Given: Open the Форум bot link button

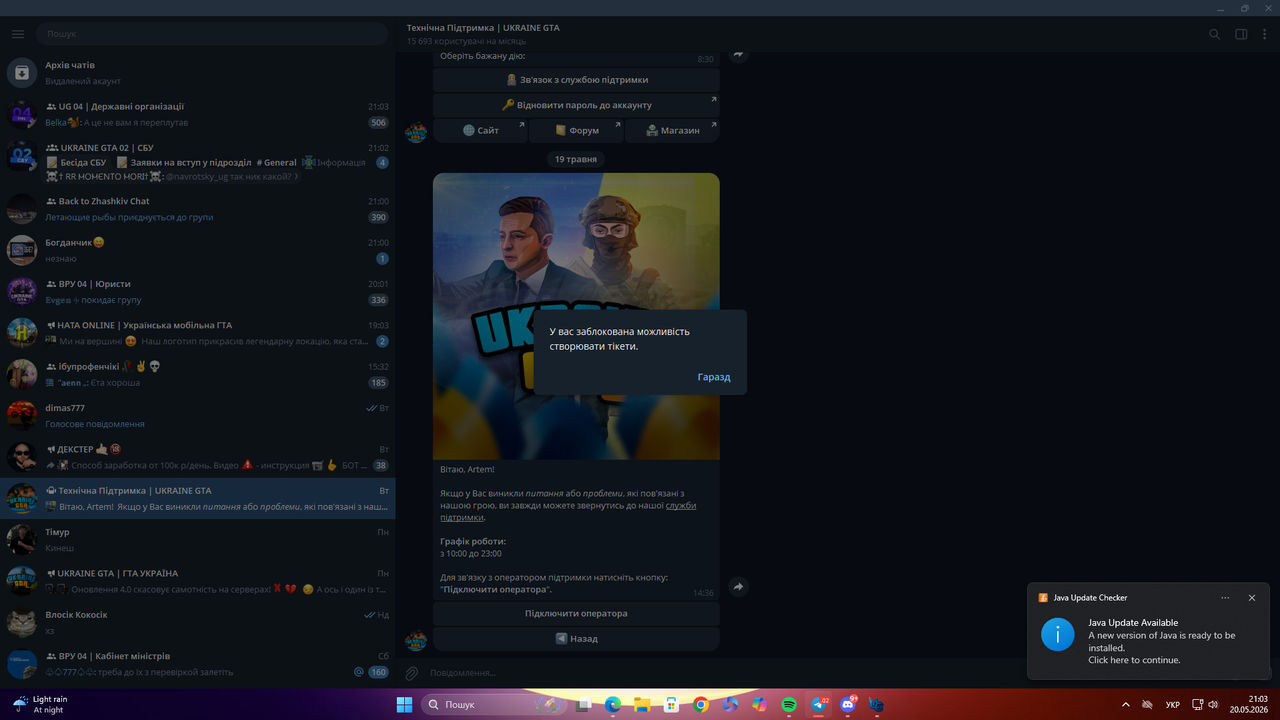Looking at the screenshot, I should coord(576,130).
